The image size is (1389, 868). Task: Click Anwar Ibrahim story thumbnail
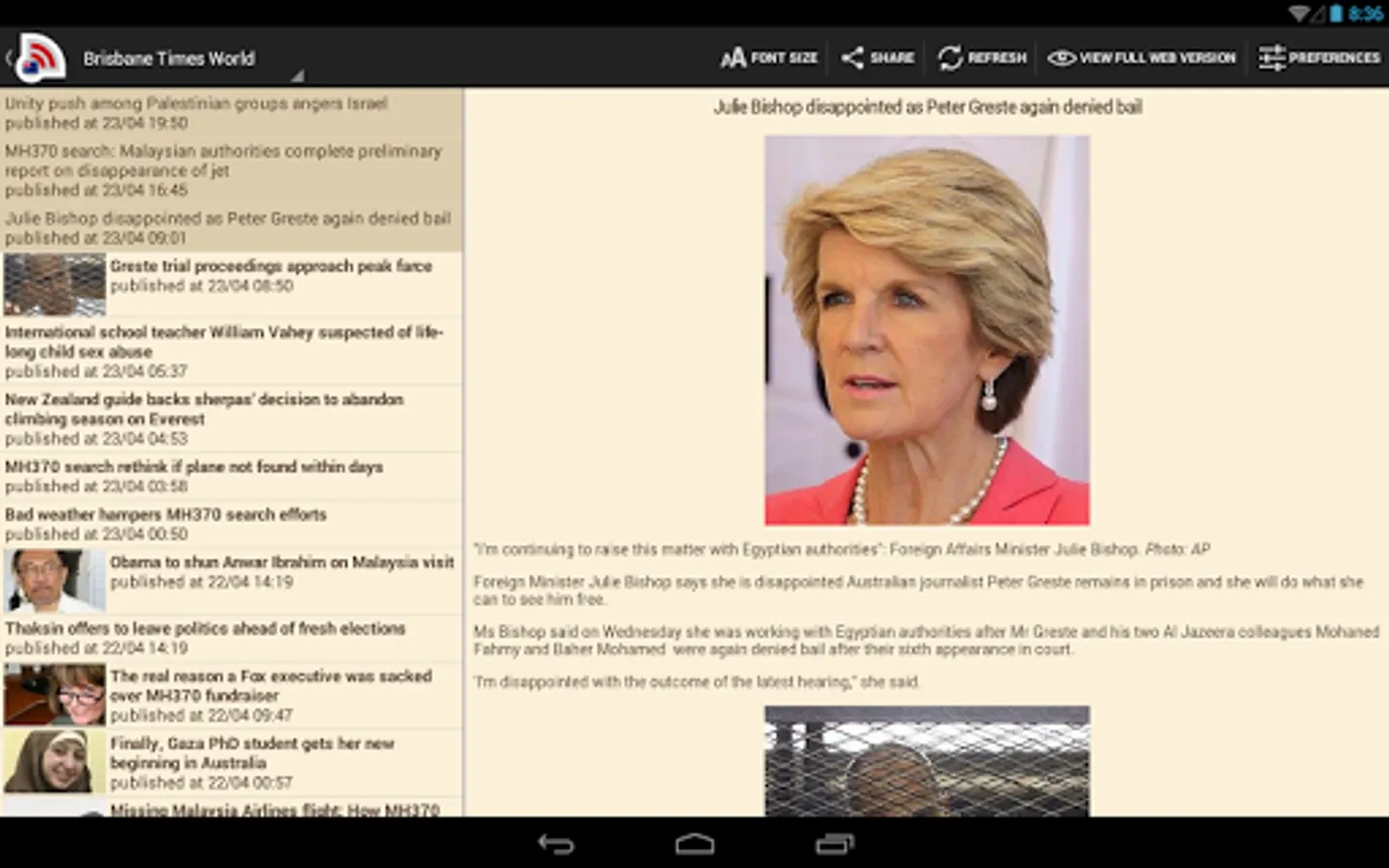(54, 581)
